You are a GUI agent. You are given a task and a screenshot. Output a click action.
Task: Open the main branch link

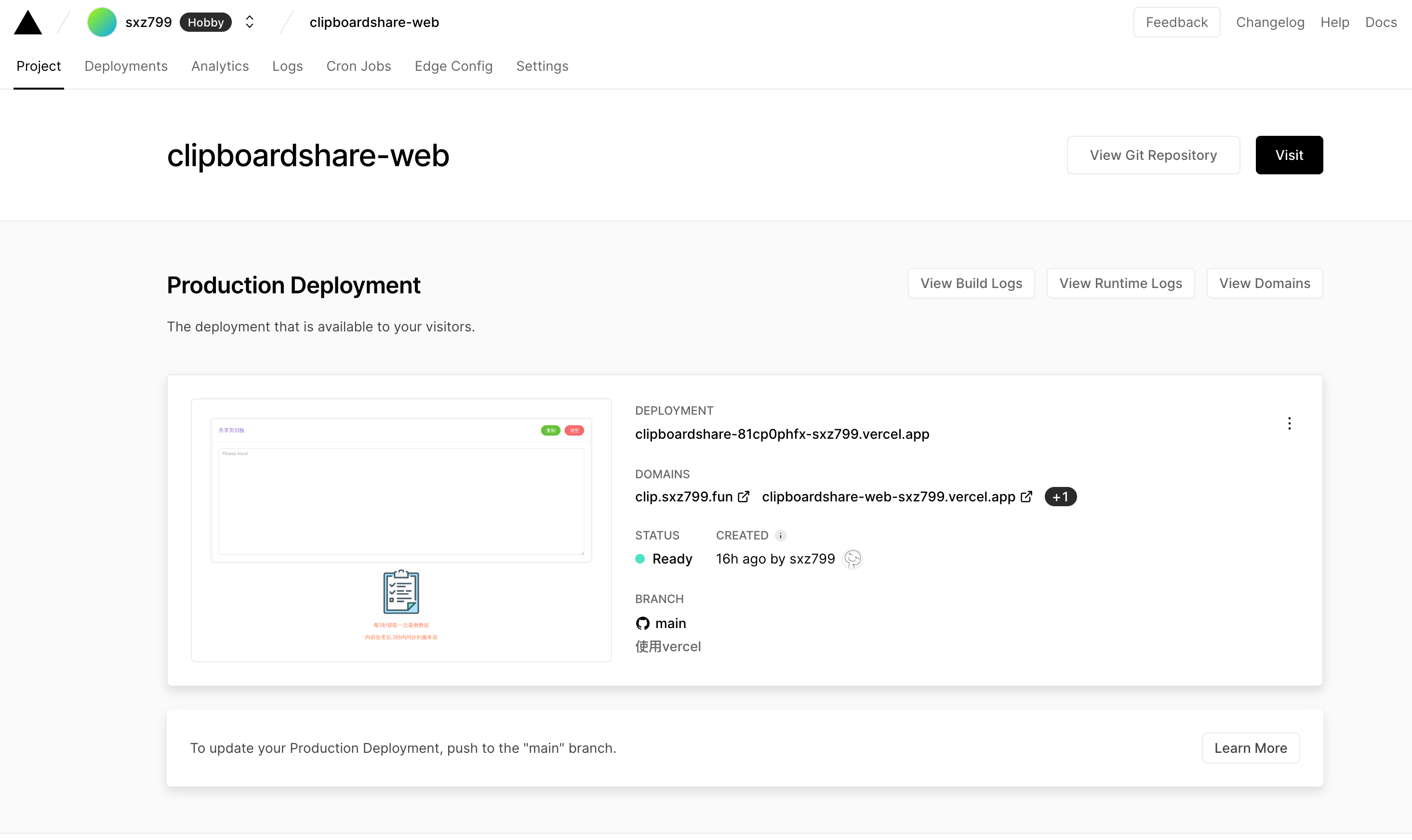671,623
